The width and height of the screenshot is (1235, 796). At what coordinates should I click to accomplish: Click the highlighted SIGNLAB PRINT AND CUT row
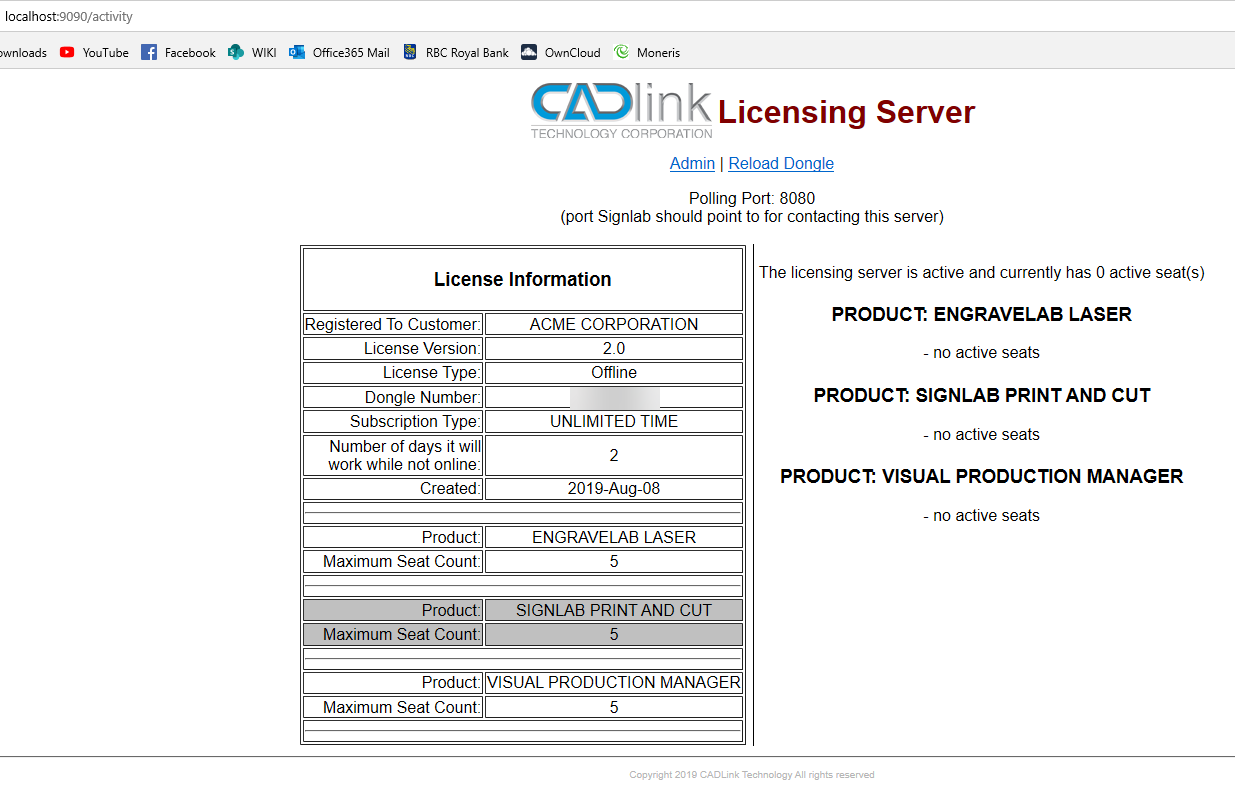pyautogui.click(x=613, y=609)
